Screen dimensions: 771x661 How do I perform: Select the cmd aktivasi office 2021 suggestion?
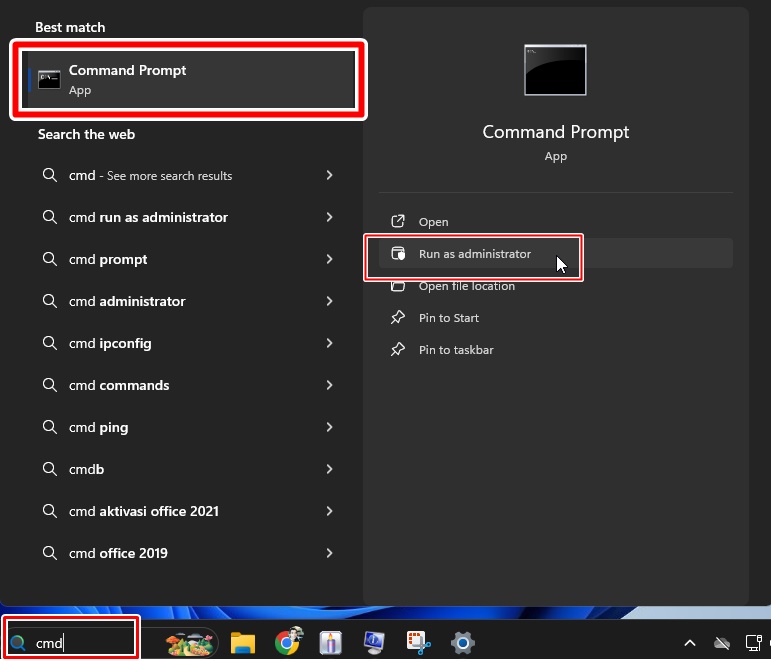188,511
